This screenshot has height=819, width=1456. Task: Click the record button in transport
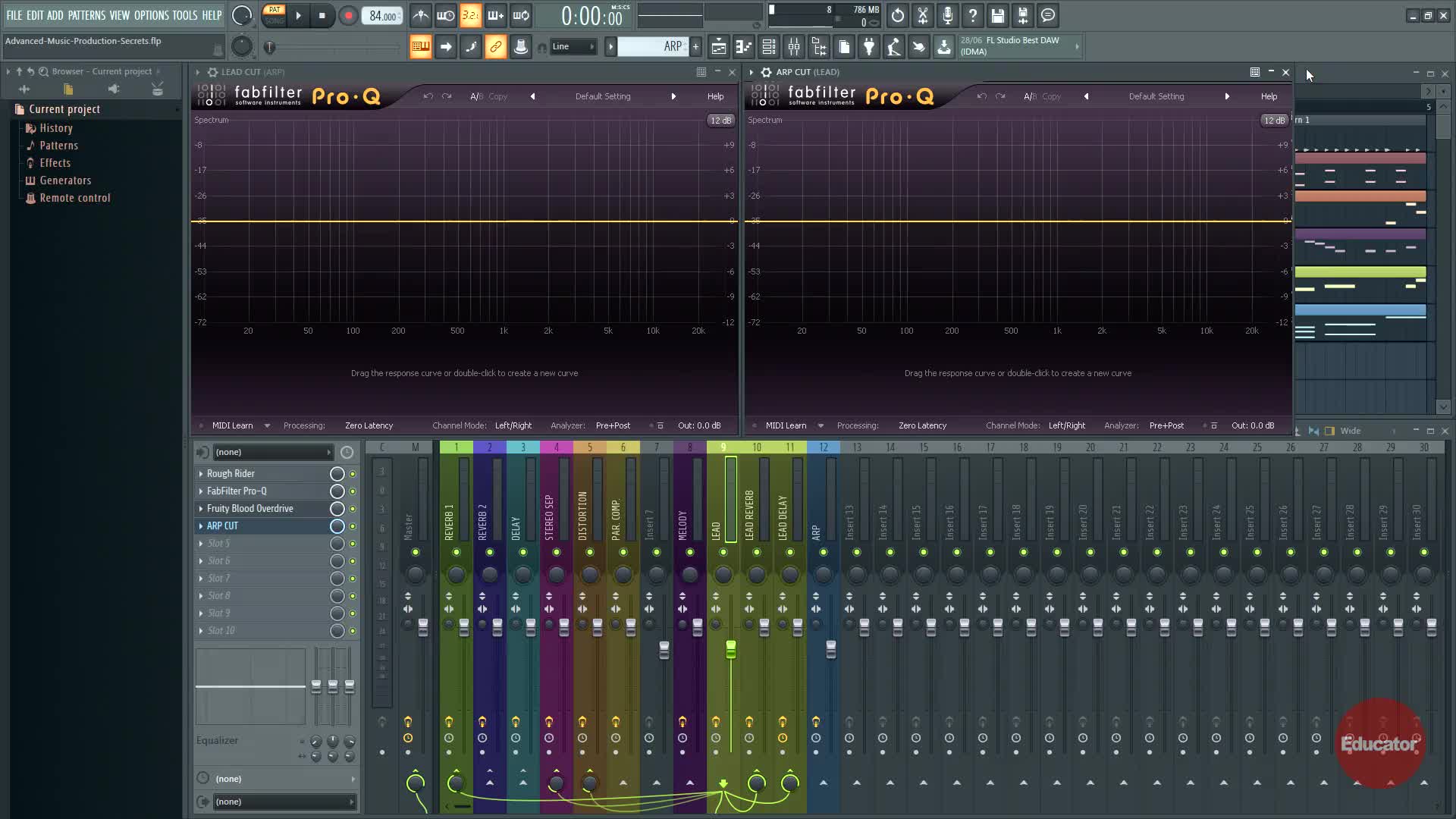click(x=348, y=16)
